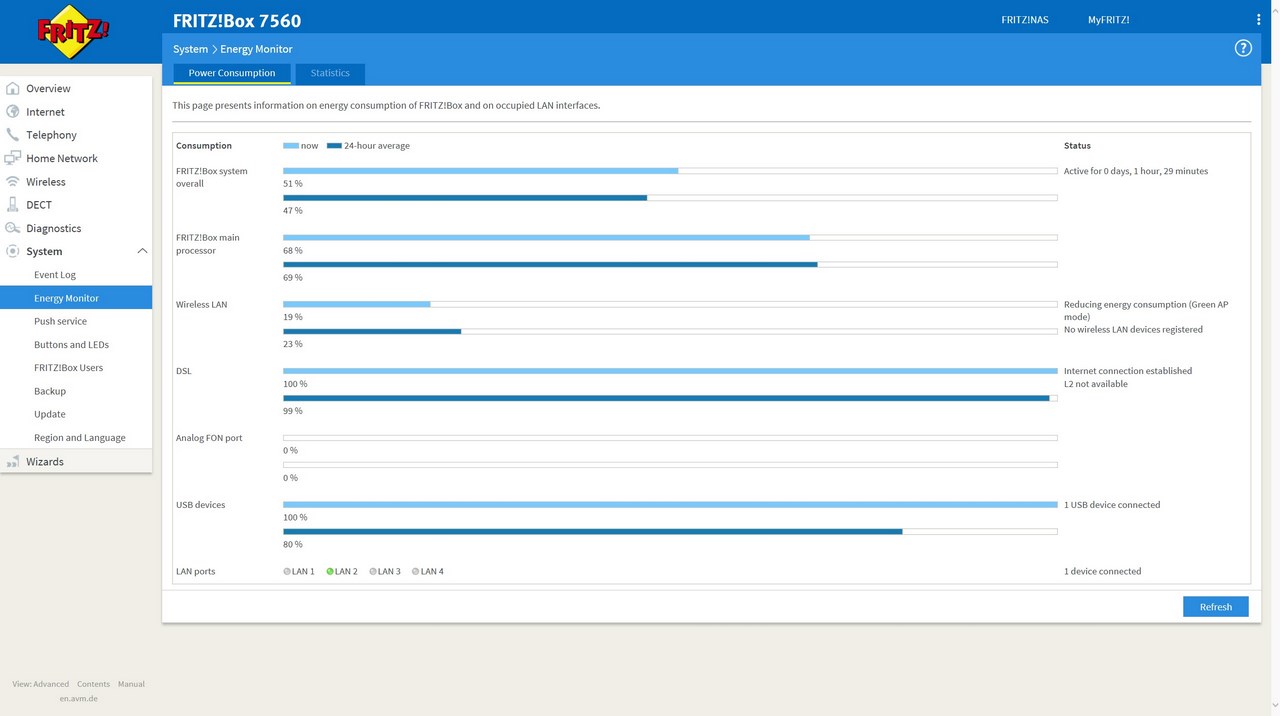Image resolution: width=1280 pixels, height=716 pixels.
Task: Open the three-dot options menu
Action: click(1258, 20)
